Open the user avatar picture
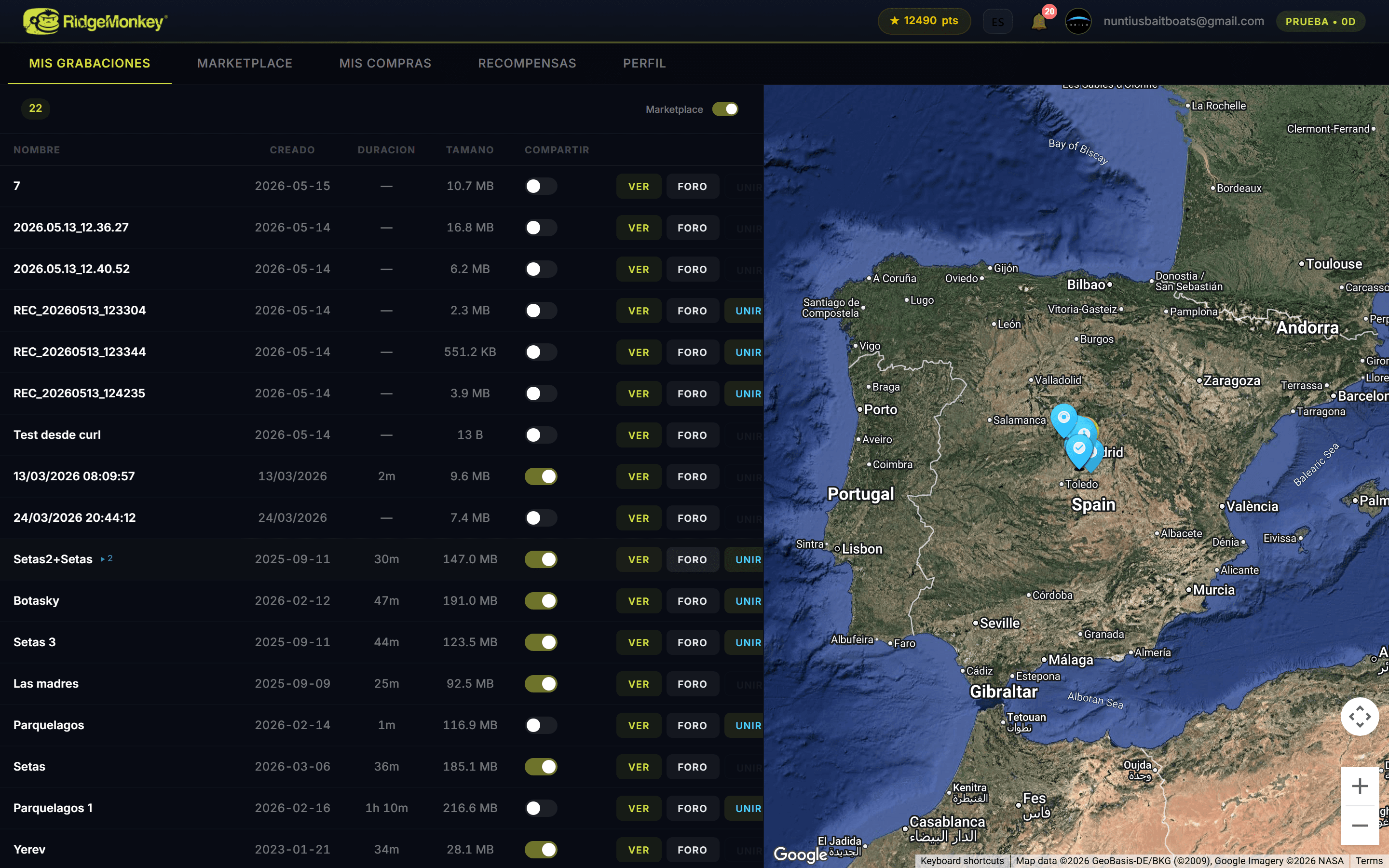 1078,22
